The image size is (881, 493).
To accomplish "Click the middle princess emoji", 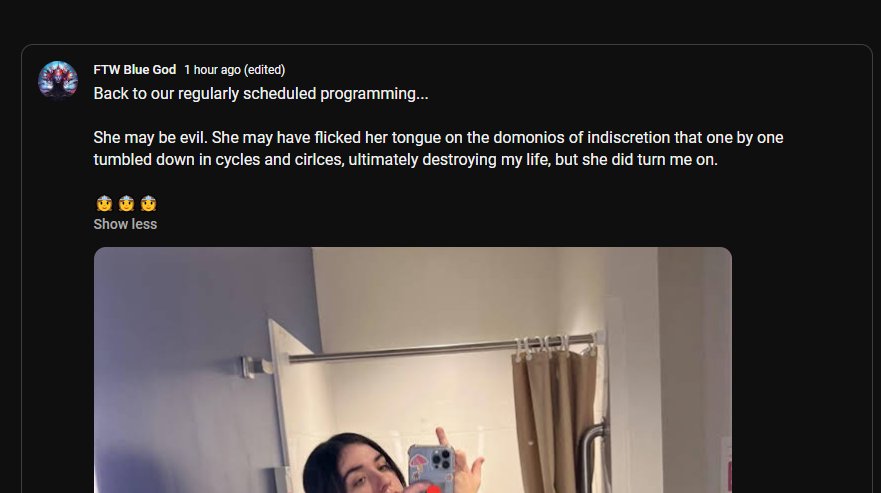I will coord(126,203).
